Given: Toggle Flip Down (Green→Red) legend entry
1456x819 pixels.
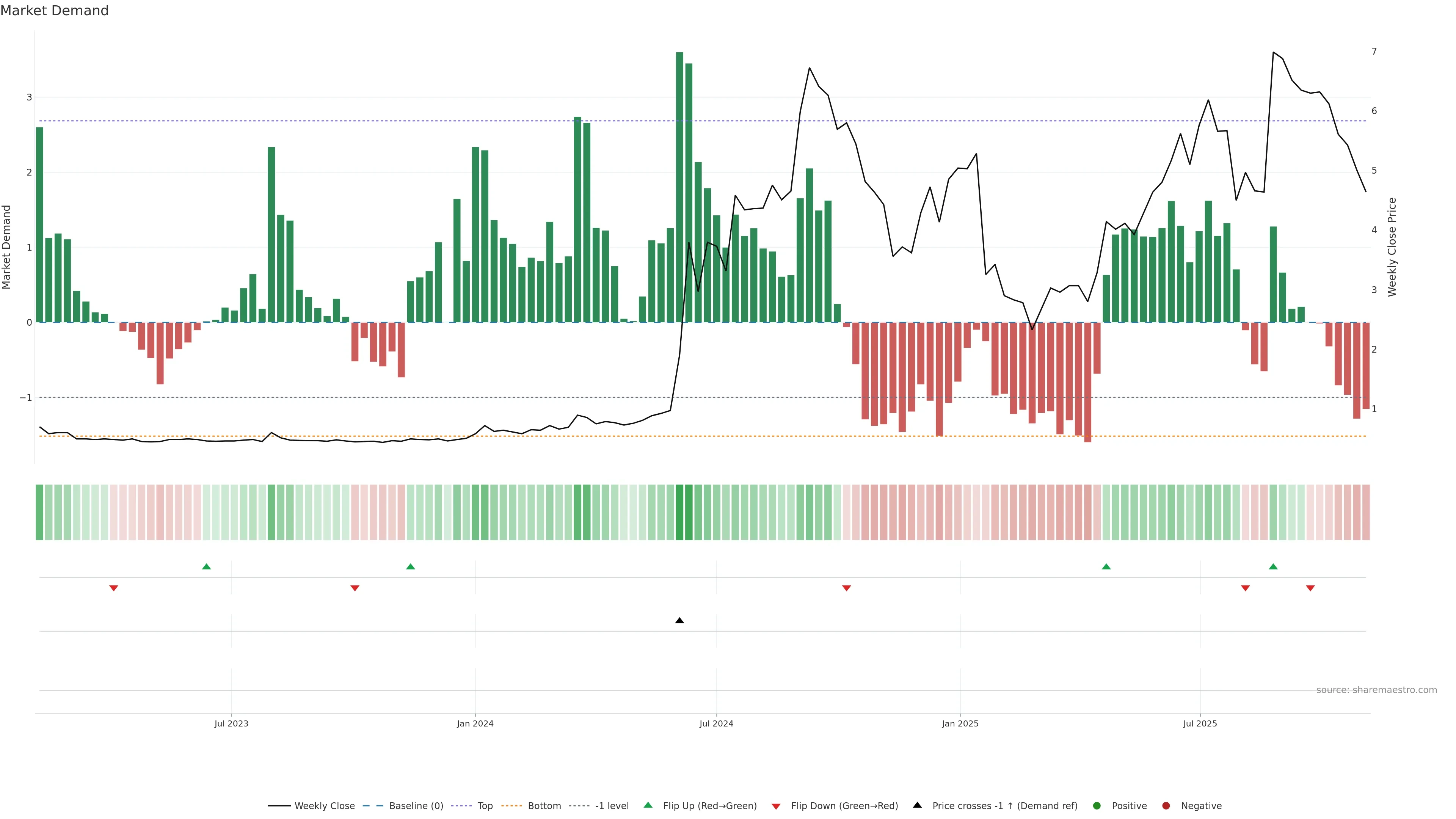Looking at the screenshot, I should click(844, 806).
